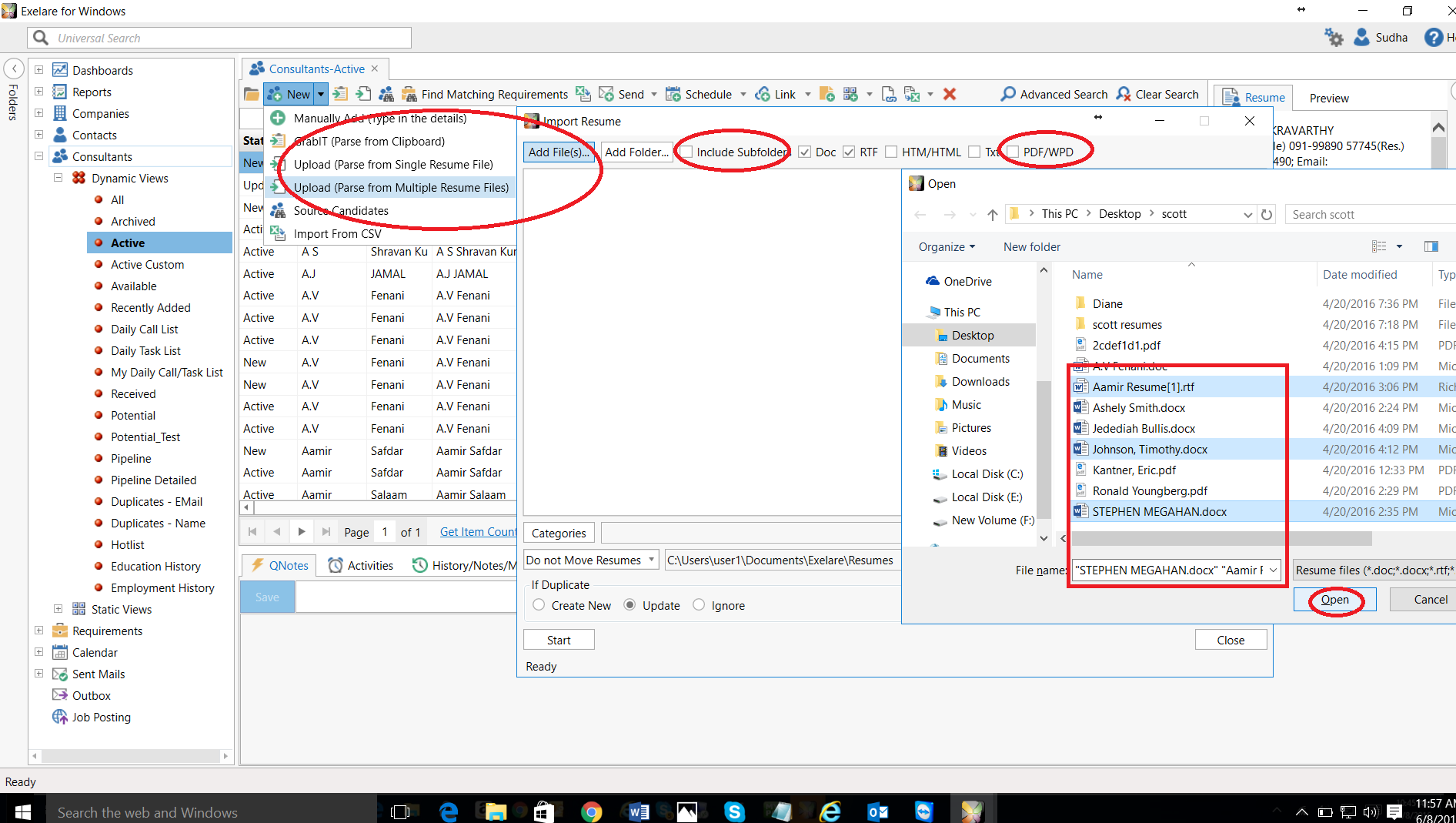Image resolution: width=1456 pixels, height=823 pixels.
Task: Select Ignore duplicate option
Action: pos(699,605)
